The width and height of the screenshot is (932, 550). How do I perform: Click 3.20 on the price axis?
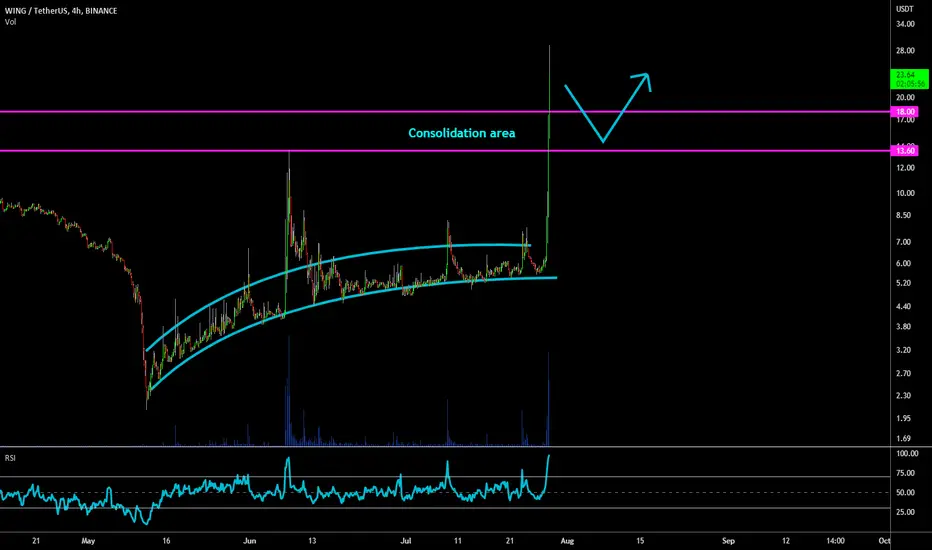coord(903,350)
